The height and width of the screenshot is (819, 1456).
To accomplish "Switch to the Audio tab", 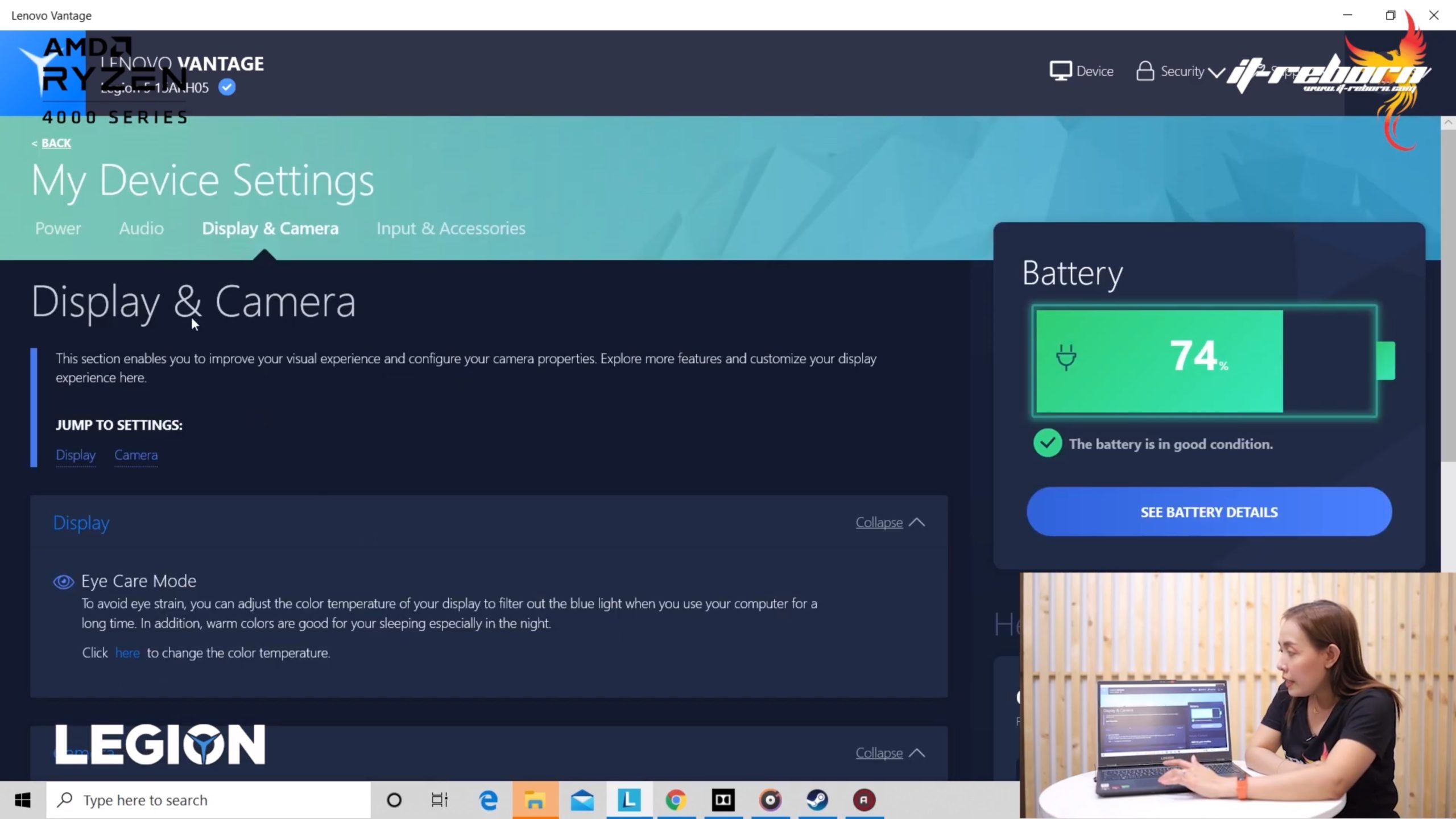I will (141, 229).
